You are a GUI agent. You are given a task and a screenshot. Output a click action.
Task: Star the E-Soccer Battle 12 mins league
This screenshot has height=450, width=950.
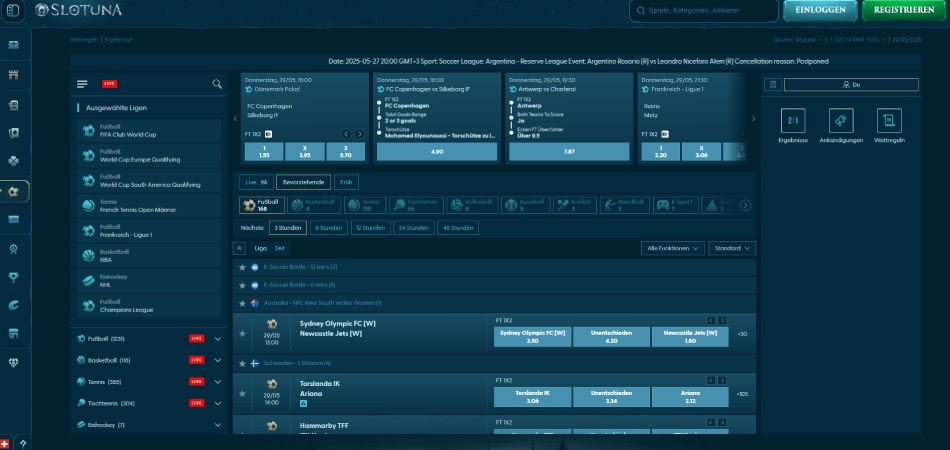(242, 267)
